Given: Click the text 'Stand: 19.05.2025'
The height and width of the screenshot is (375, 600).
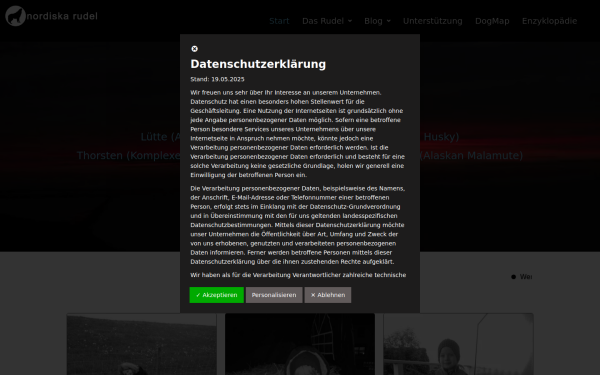Looking at the screenshot, I should (x=217, y=79).
